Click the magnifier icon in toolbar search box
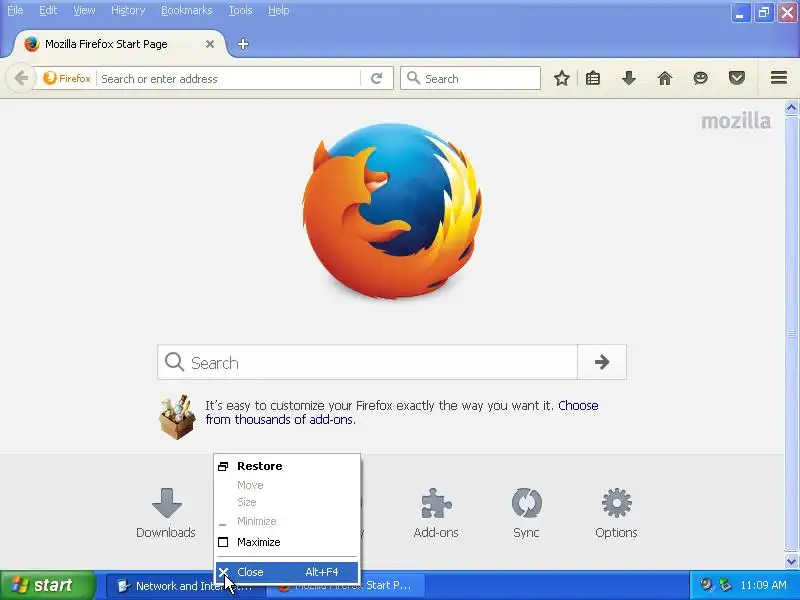The width and height of the screenshot is (800, 600). click(413, 79)
